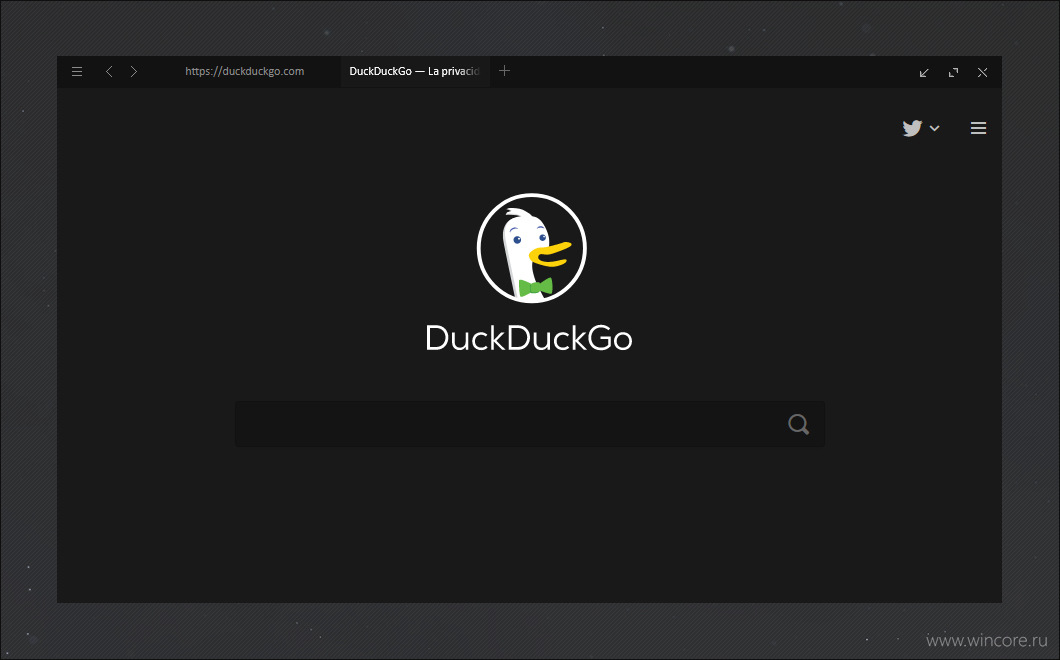The image size is (1060, 660).
Task: Expand the chevron next to the Twitter icon
Action: point(934,128)
